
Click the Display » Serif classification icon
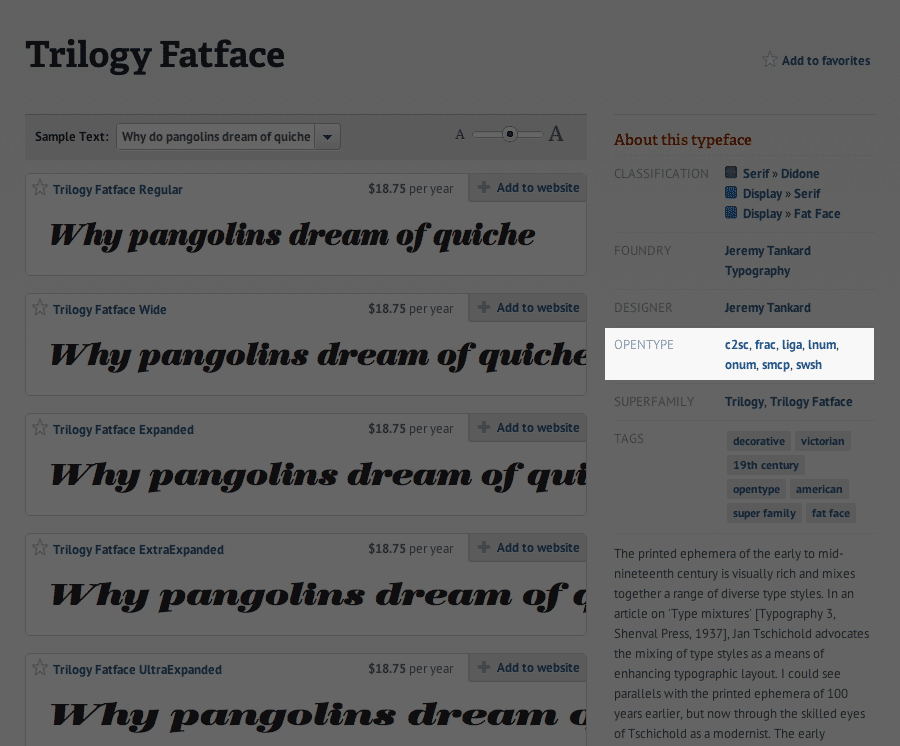point(732,193)
